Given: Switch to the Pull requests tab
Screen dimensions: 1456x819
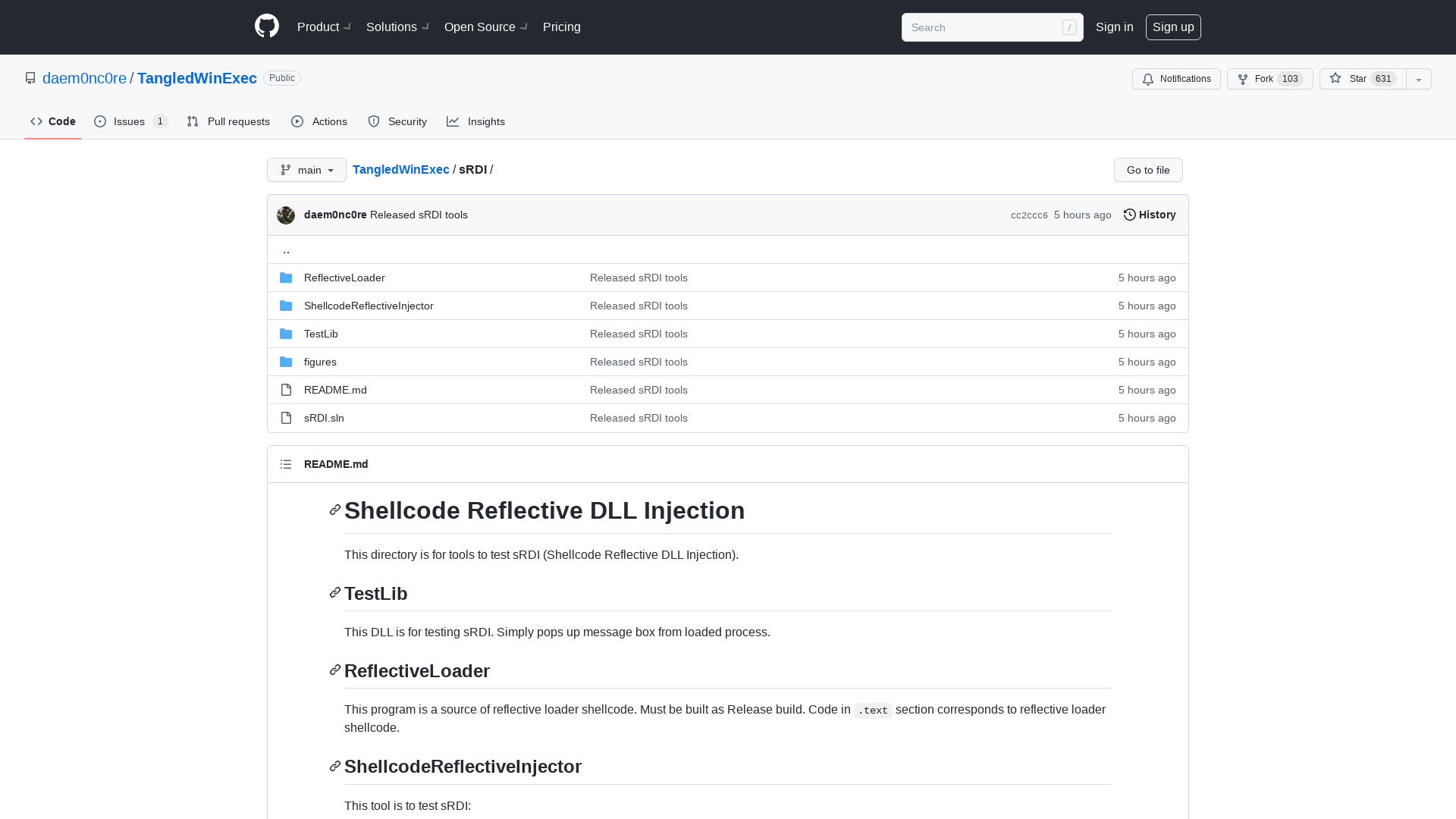Looking at the screenshot, I should point(228,121).
